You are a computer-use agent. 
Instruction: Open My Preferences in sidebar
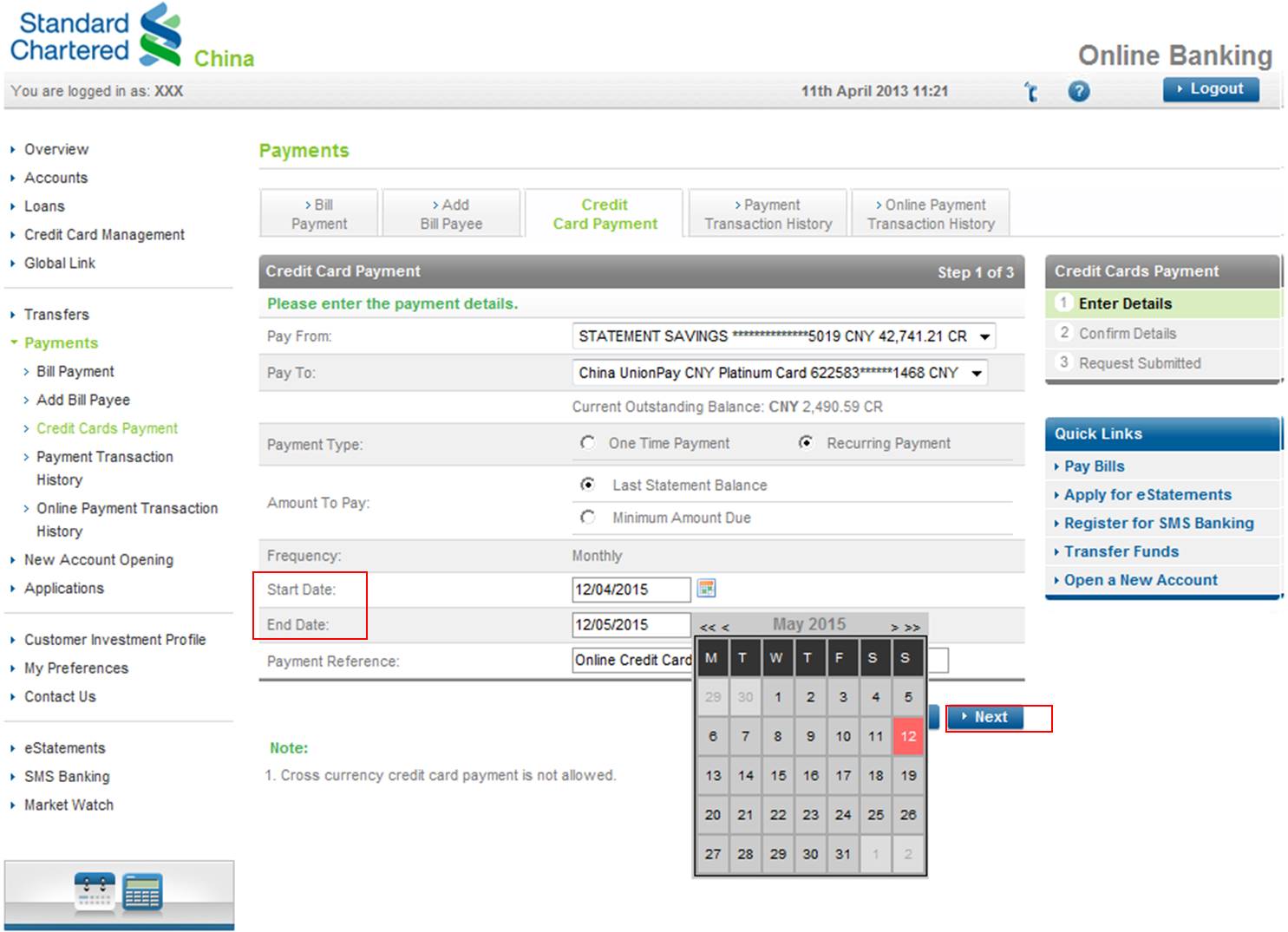[x=75, y=668]
